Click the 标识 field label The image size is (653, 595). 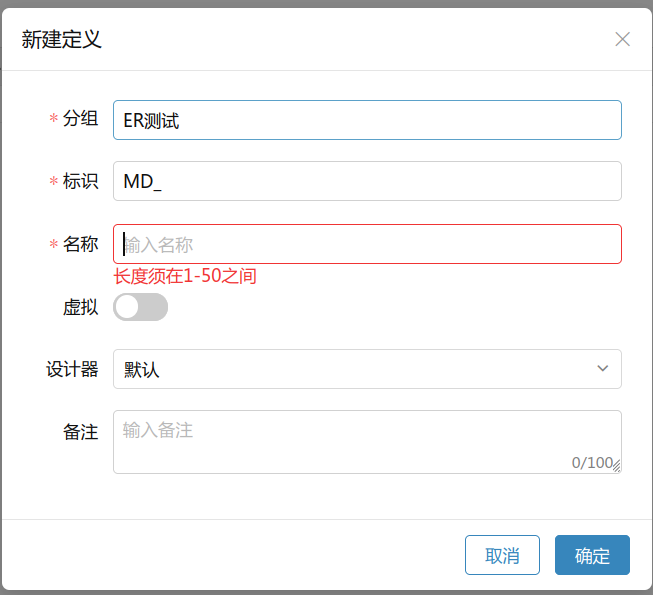(80, 181)
